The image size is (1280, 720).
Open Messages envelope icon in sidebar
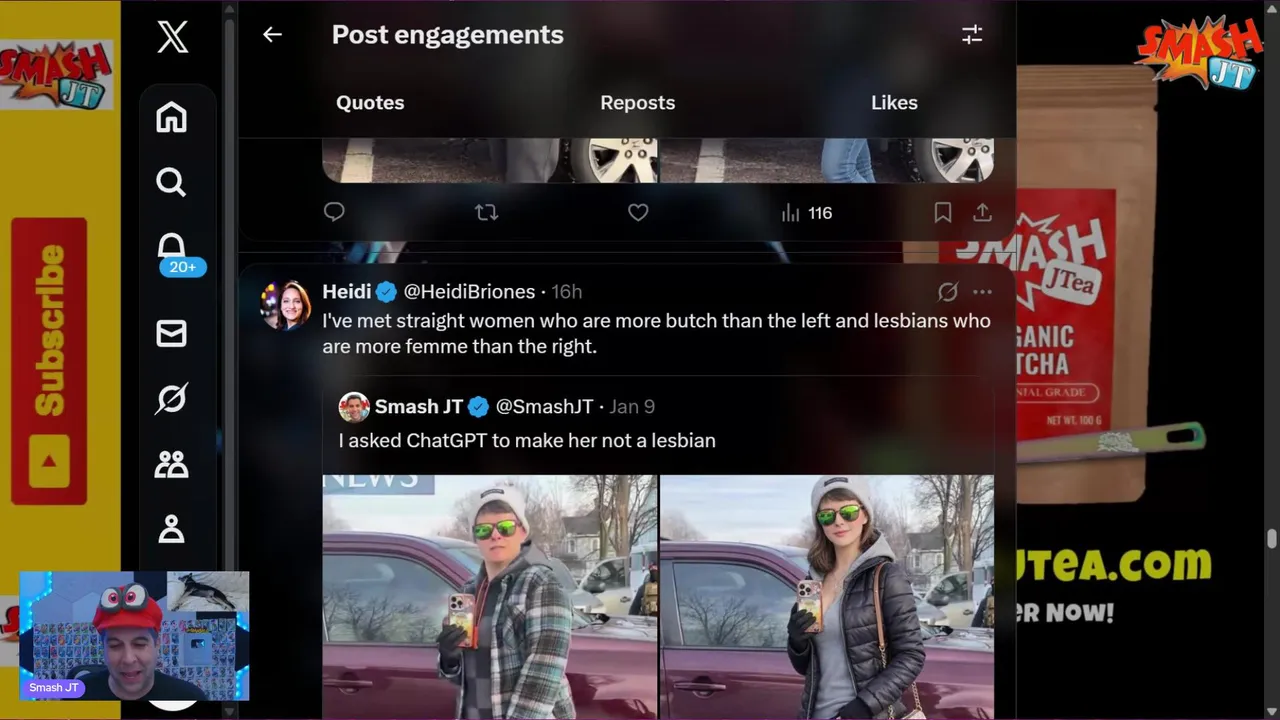click(171, 333)
